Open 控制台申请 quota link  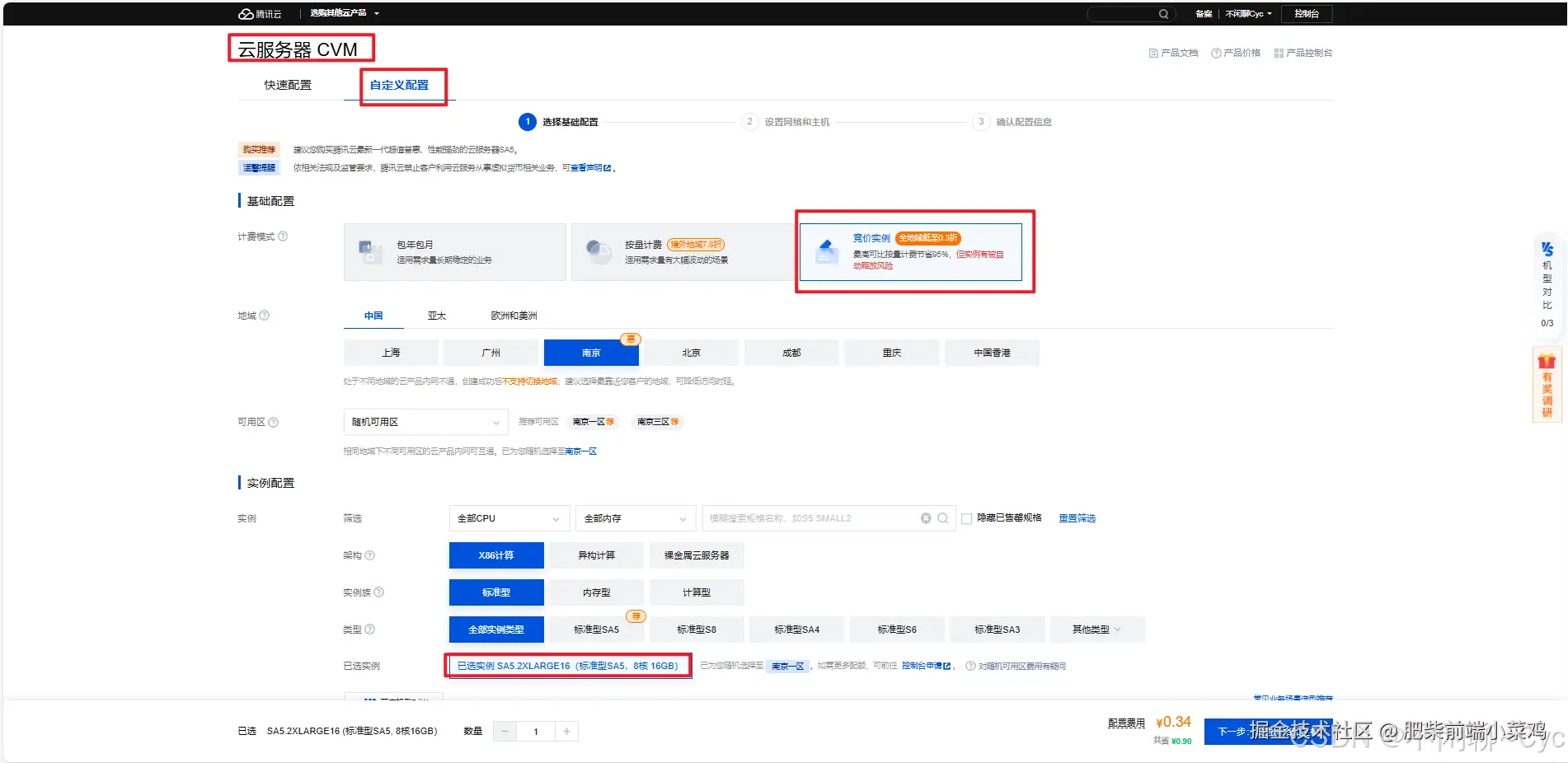(x=926, y=666)
